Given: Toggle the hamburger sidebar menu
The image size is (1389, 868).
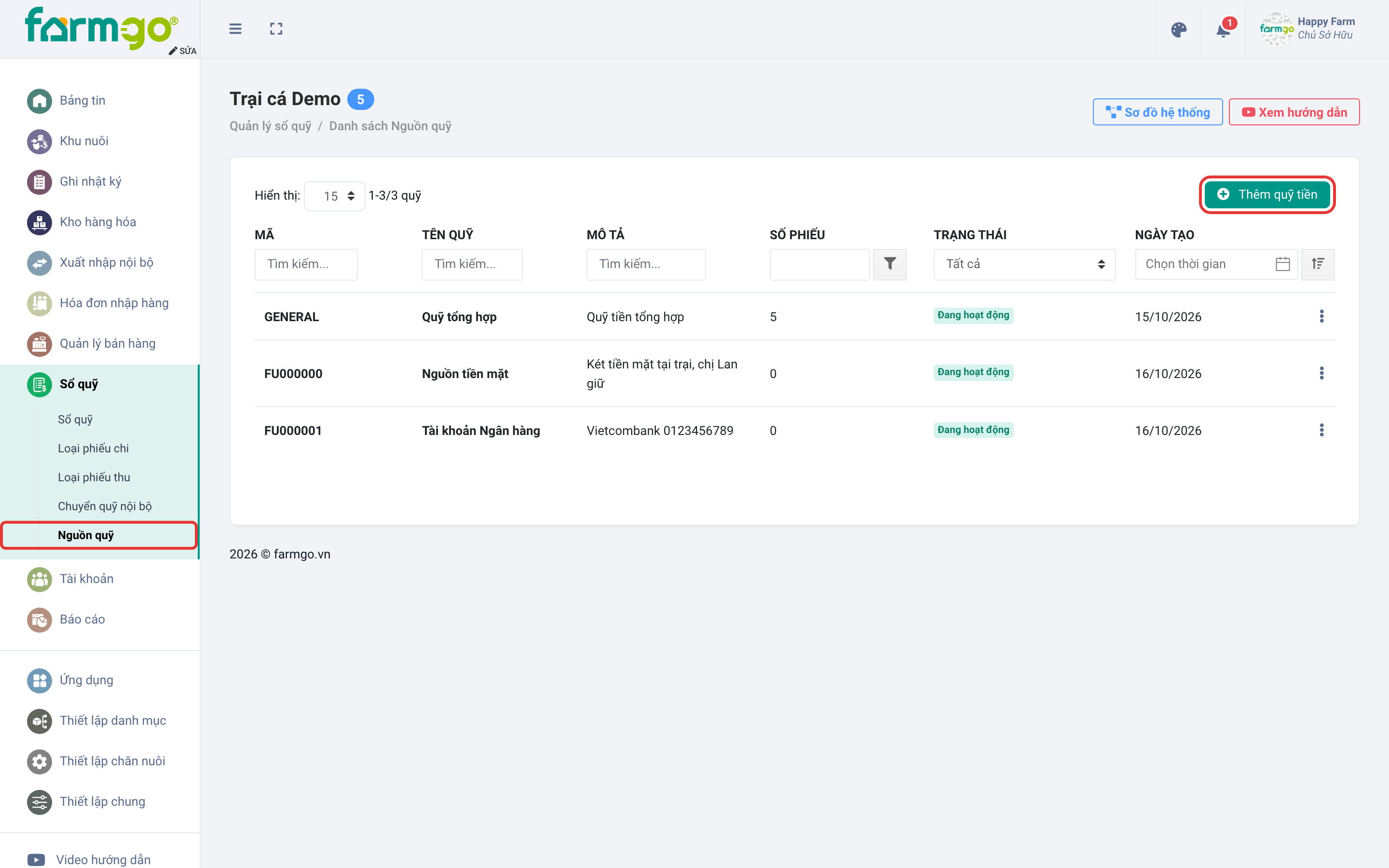Looking at the screenshot, I should click(235, 29).
